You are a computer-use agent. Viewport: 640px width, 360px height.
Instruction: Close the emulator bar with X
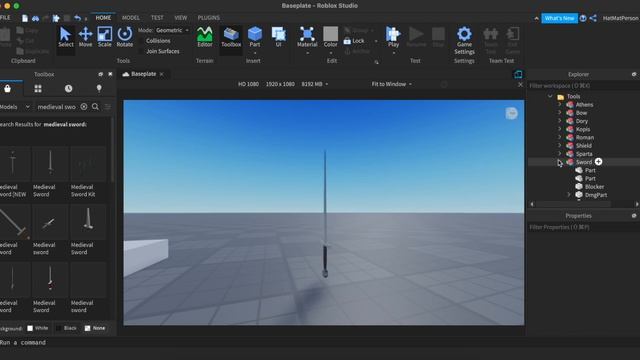pyautogui.click(x=520, y=84)
